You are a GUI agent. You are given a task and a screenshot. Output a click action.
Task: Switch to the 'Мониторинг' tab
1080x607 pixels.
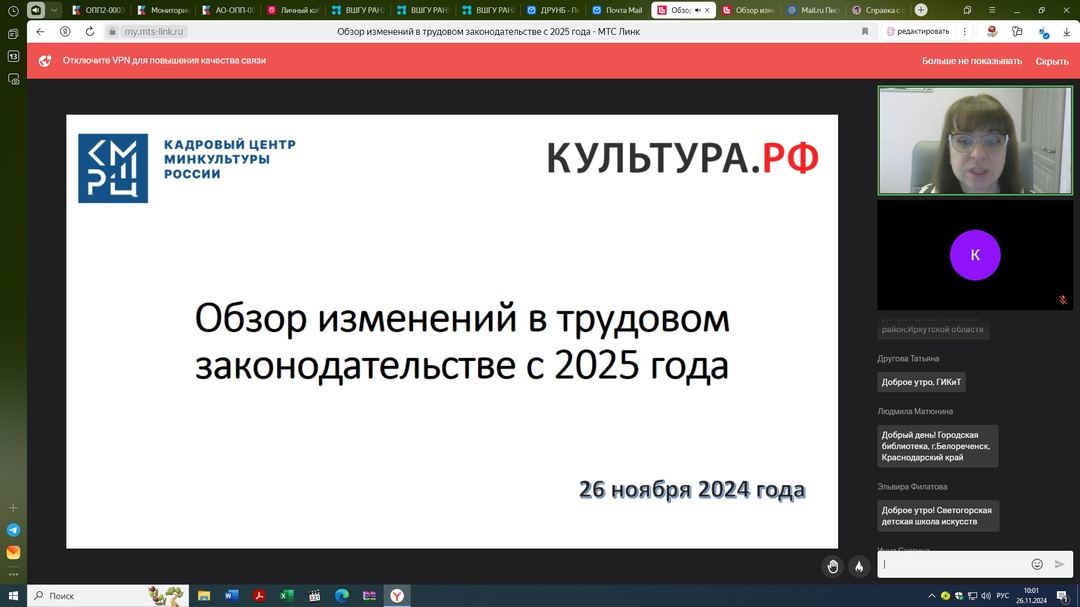point(163,10)
